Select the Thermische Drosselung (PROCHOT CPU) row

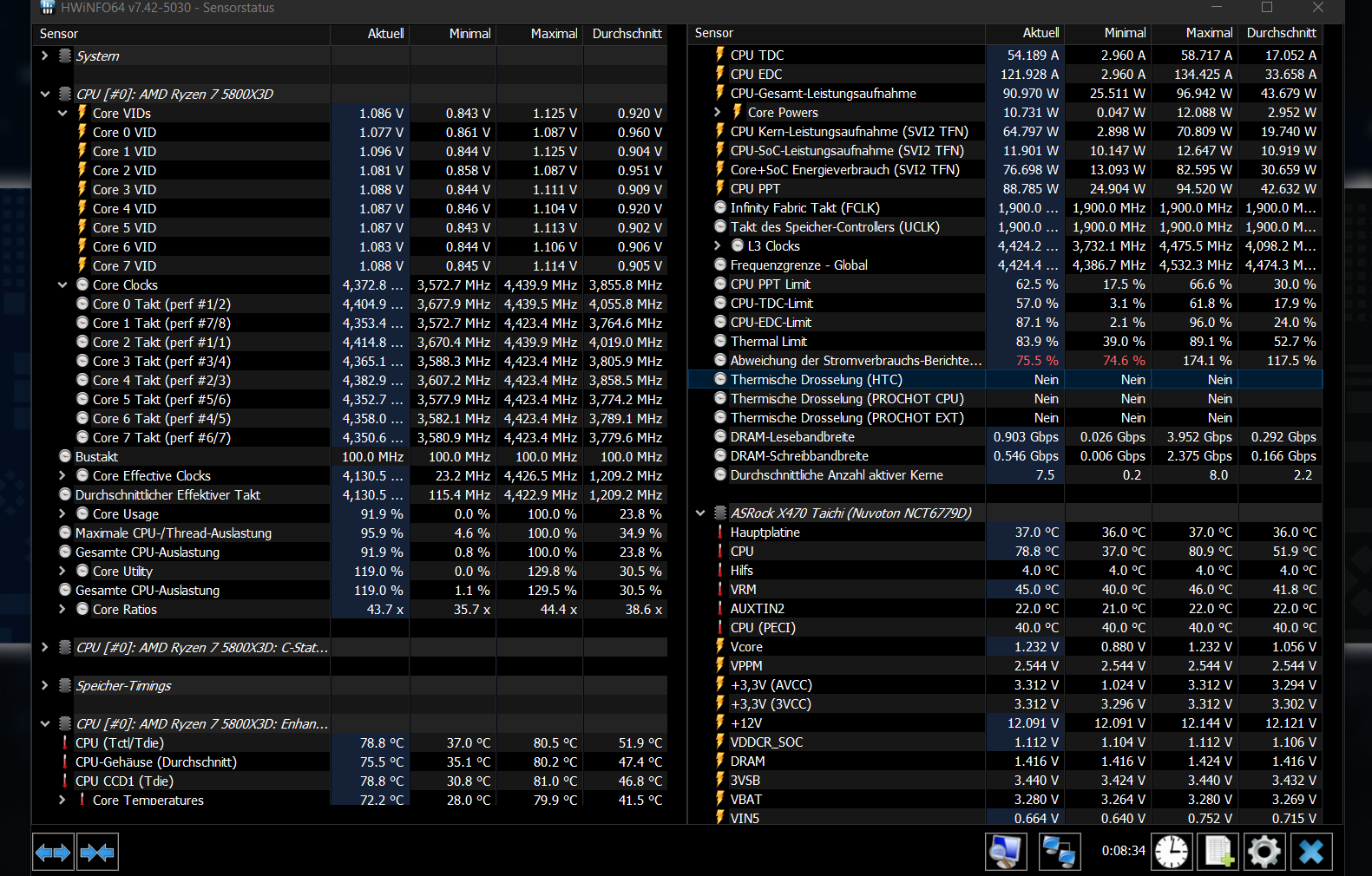coord(1006,398)
